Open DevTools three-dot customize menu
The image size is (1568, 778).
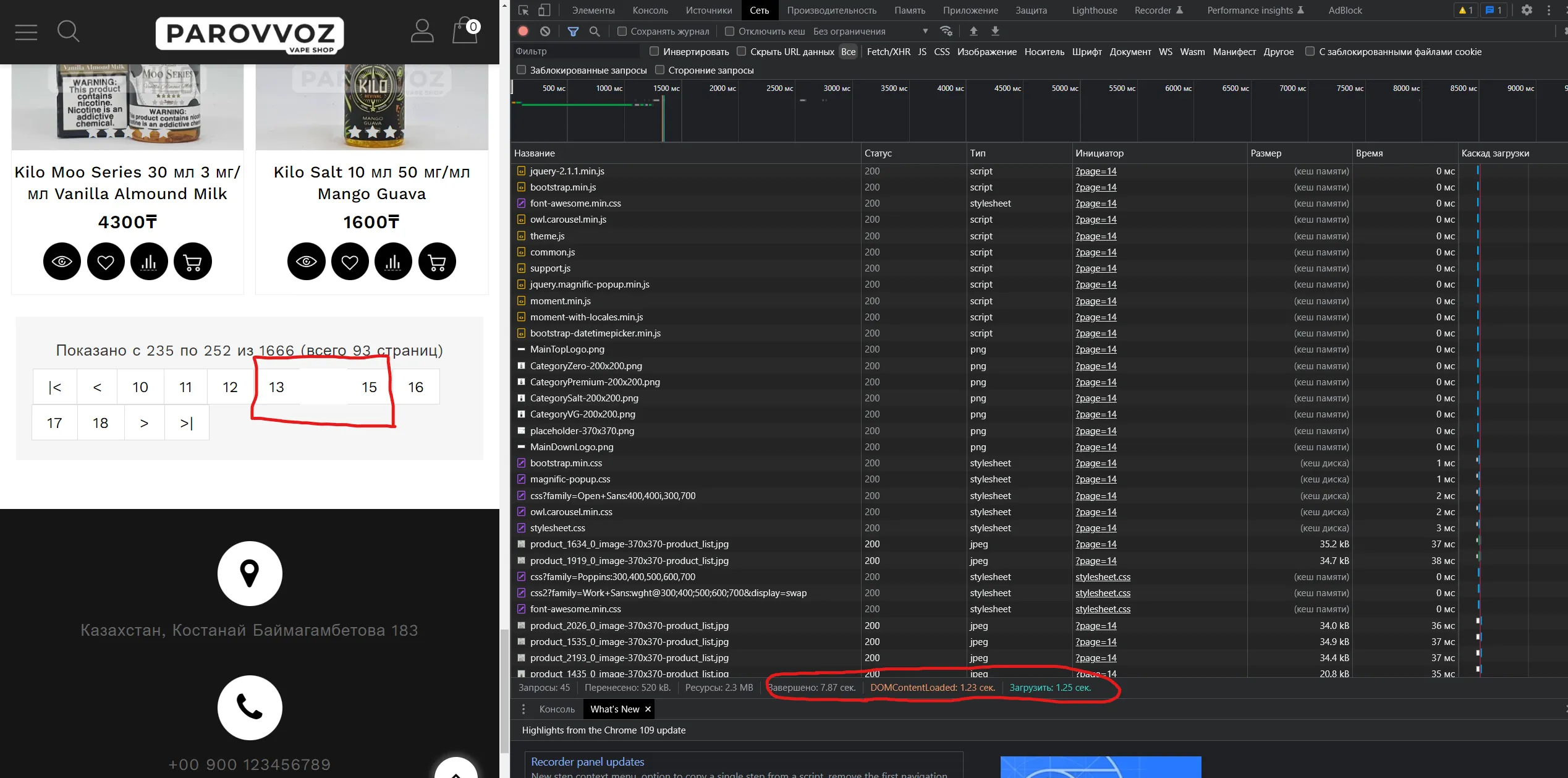(x=1549, y=10)
